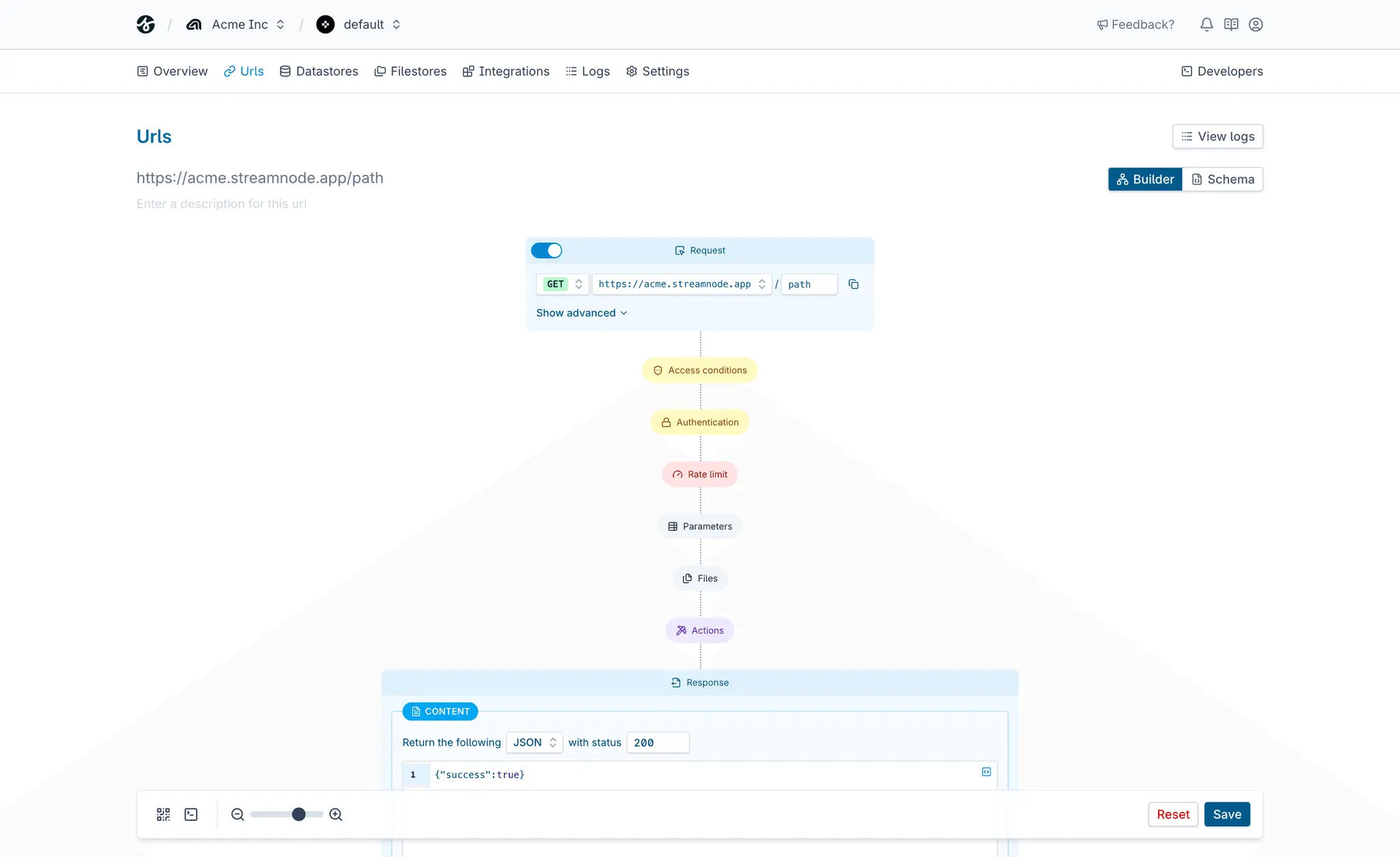Select the Urls tab
The height and width of the screenshot is (857, 1400).
coord(244,71)
